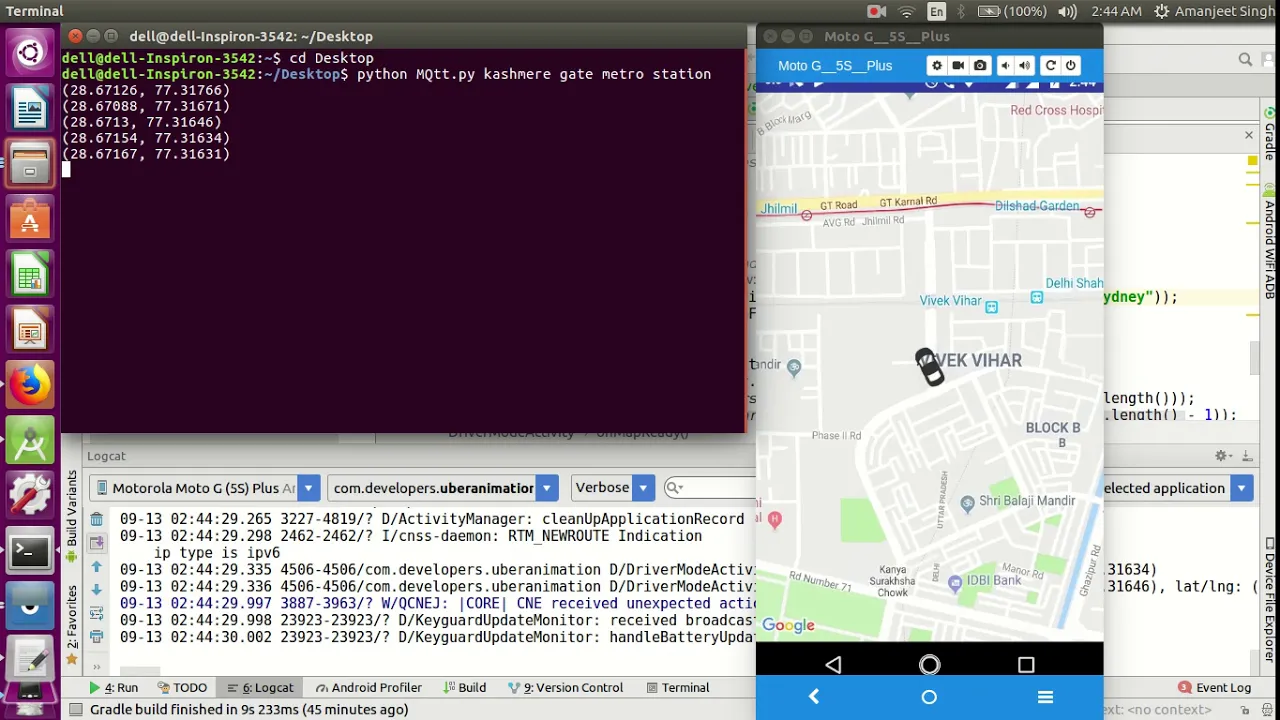Click the Shri Balaji Mandir map marker
The height and width of the screenshot is (720, 1280).
967,502
